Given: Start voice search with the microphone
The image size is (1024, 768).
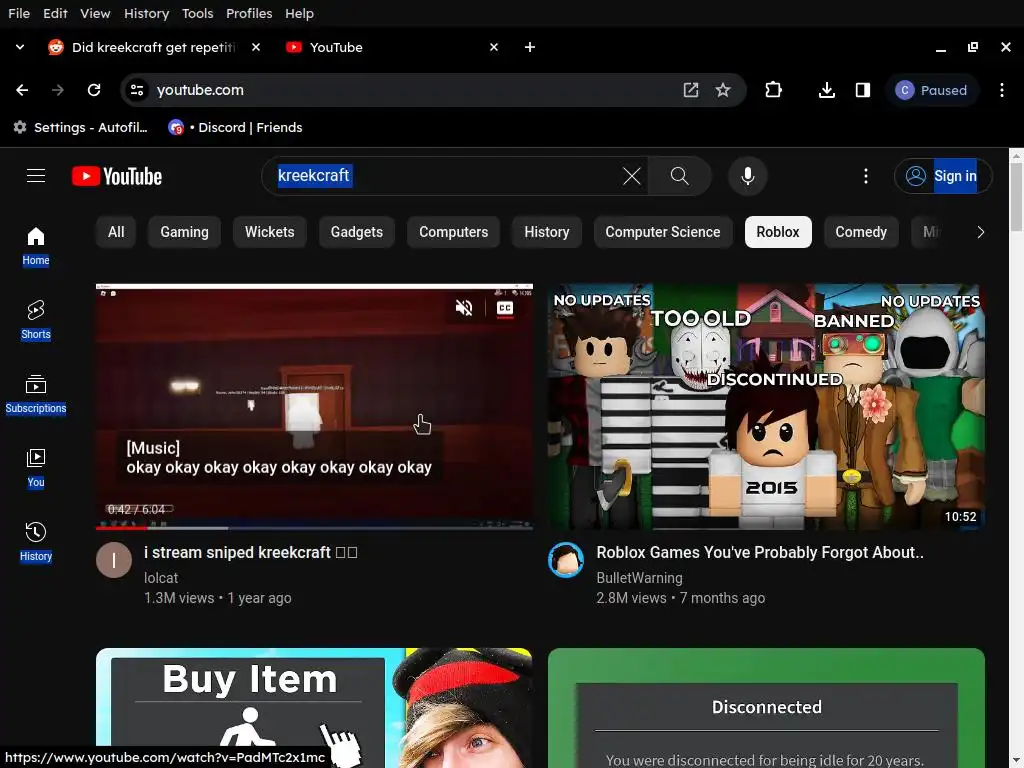Looking at the screenshot, I should [x=748, y=176].
